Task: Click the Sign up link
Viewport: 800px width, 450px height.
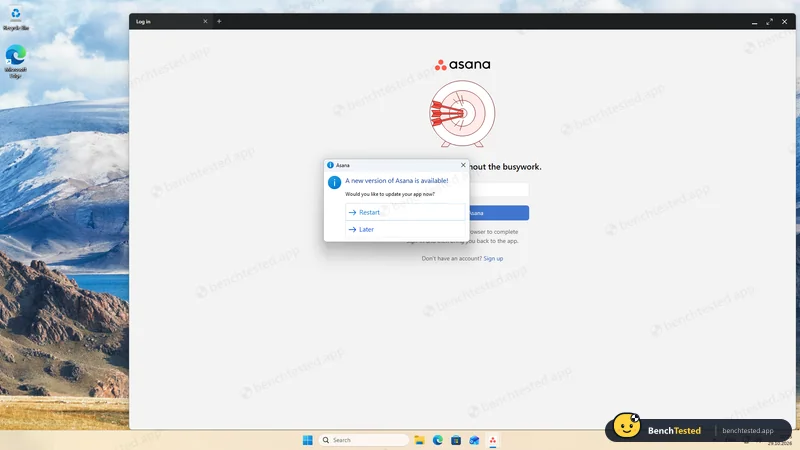Action: coord(493,259)
